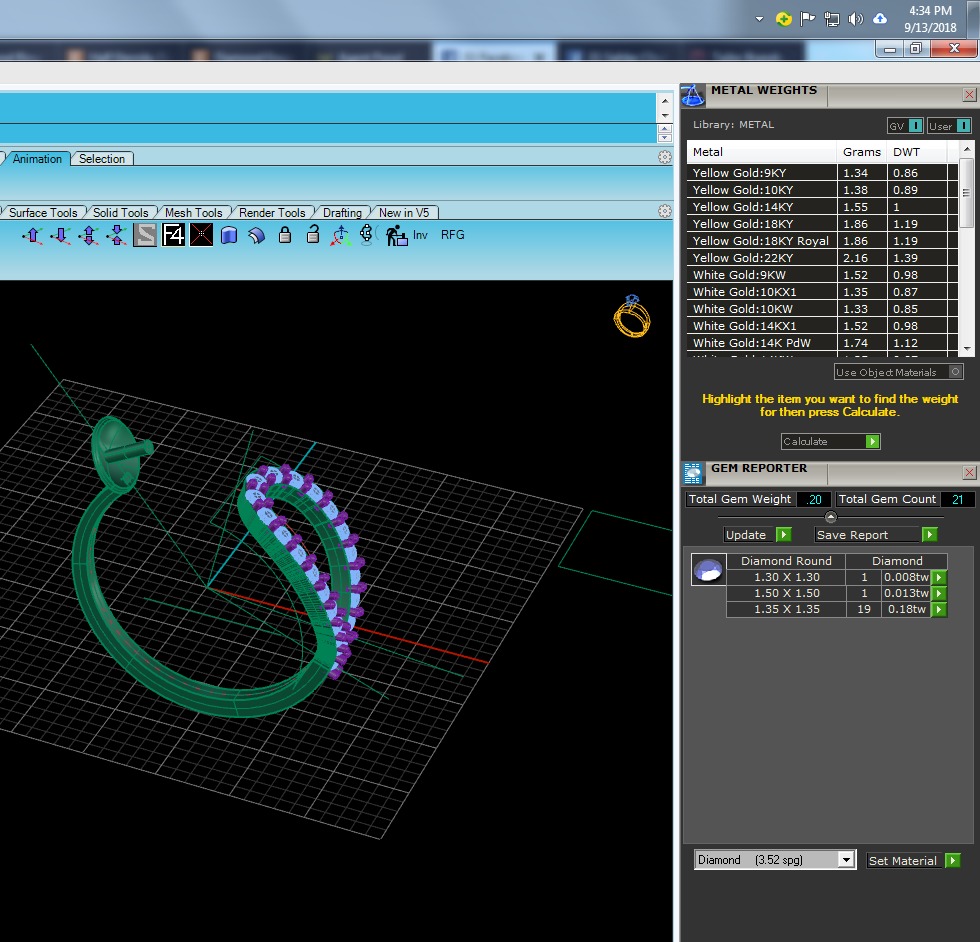The width and height of the screenshot is (980, 942).
Task: Click the Inv toolbar button
Action: (x=420, y=235)
